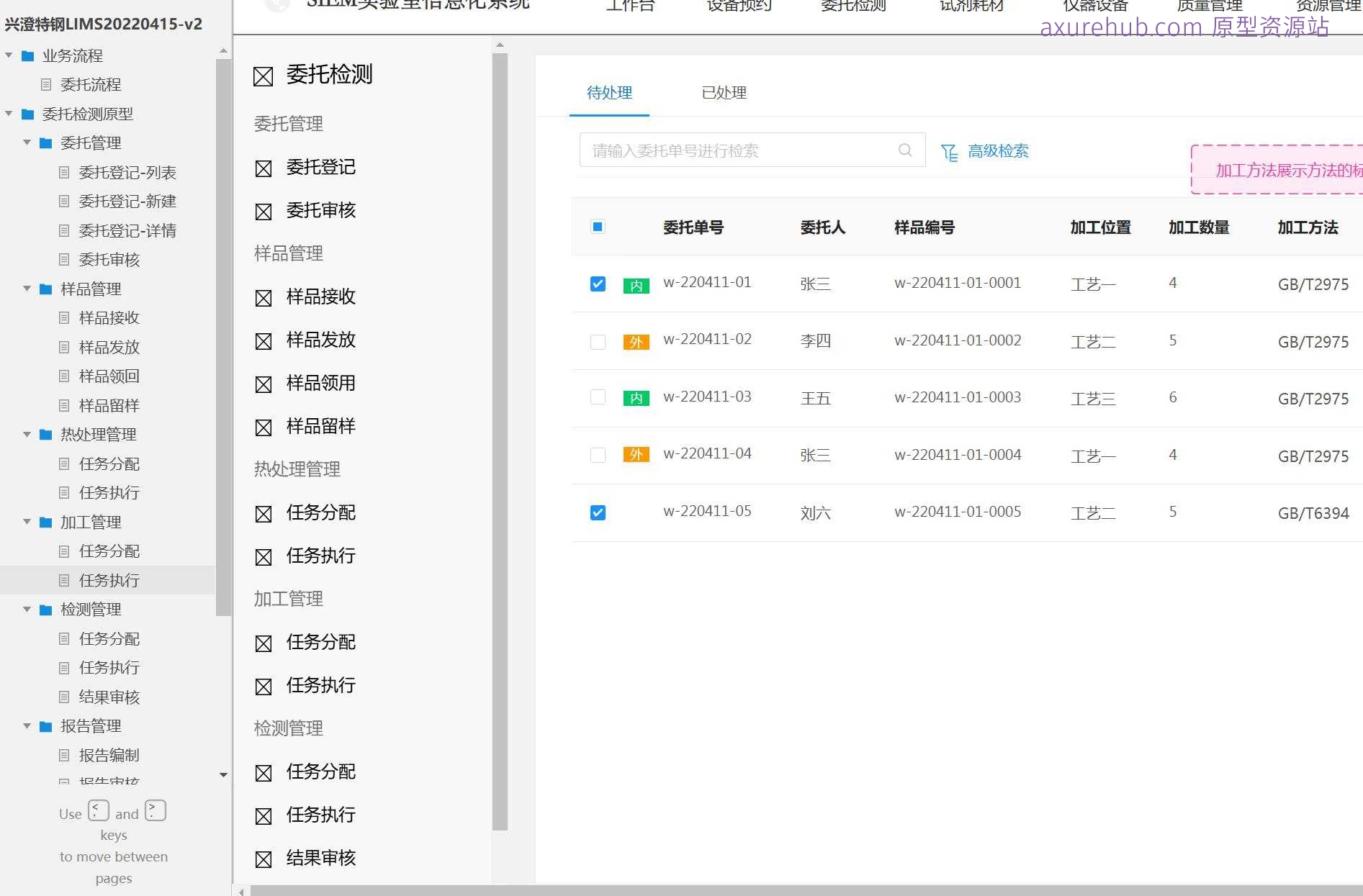The image size is (1363, 896).
Task: Switch to the 已处理 tab
Action: pos(724,93)
